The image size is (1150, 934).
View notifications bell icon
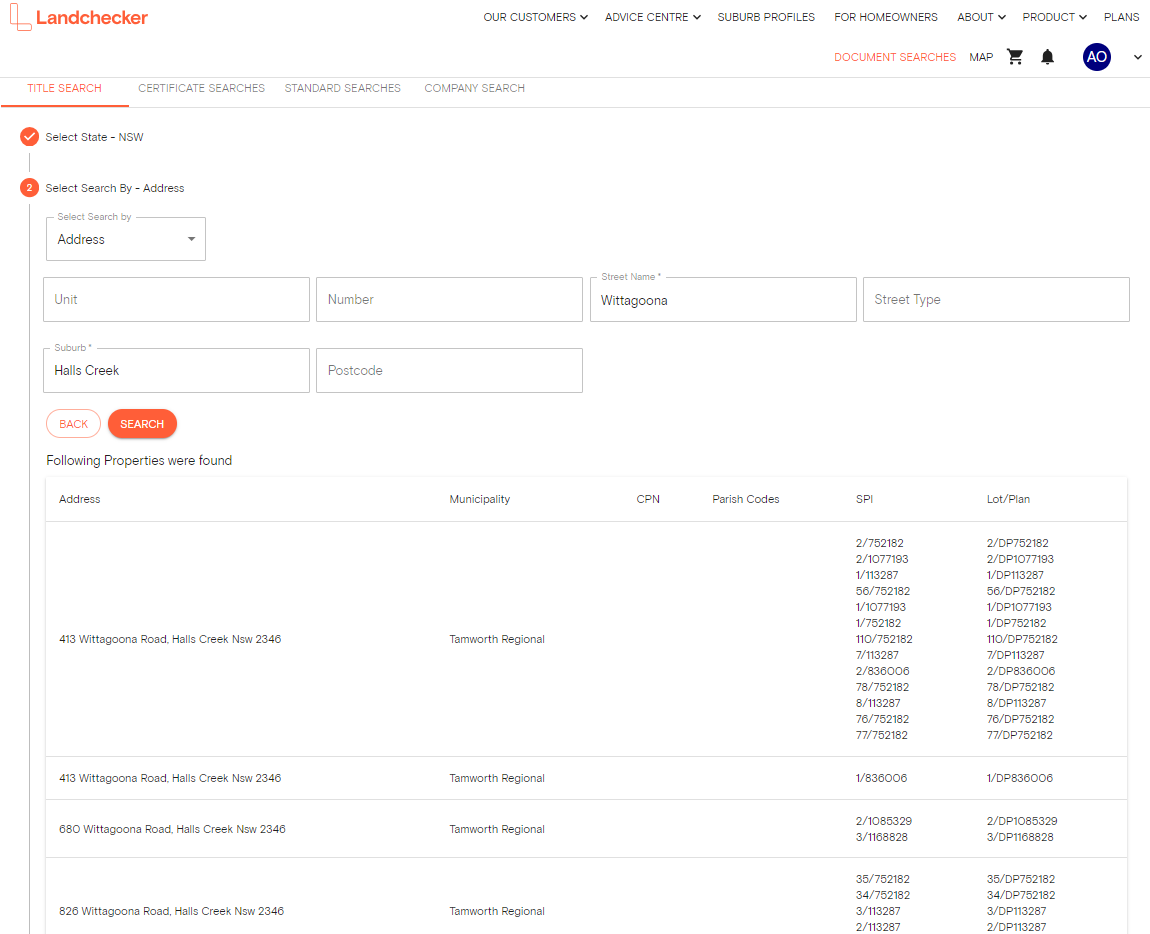coord(1047,56)
